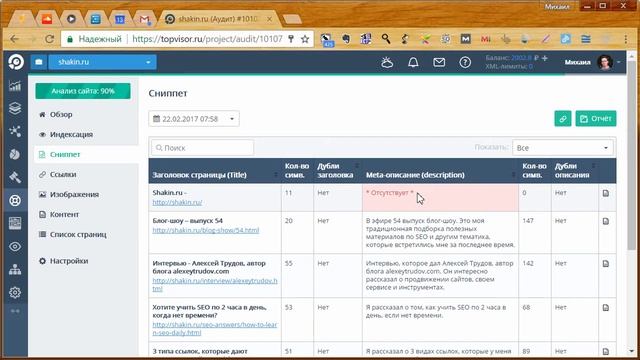Open the hammer tool sidebar icon
The height and width of the screenshot is (360, 640).
click(x=15, y=177)
